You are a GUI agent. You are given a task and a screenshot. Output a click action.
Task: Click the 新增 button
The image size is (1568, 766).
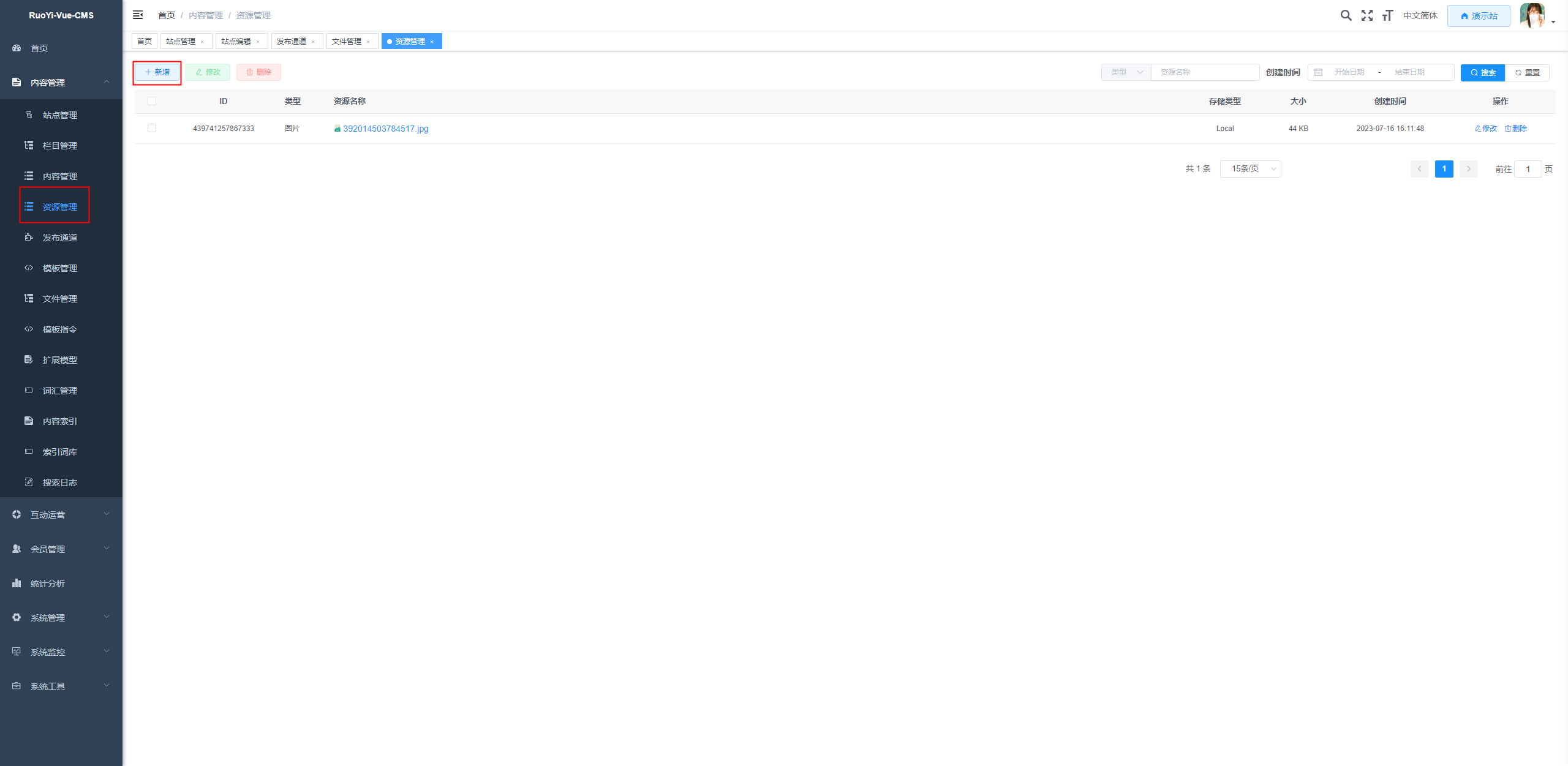(x=157, y=72)
